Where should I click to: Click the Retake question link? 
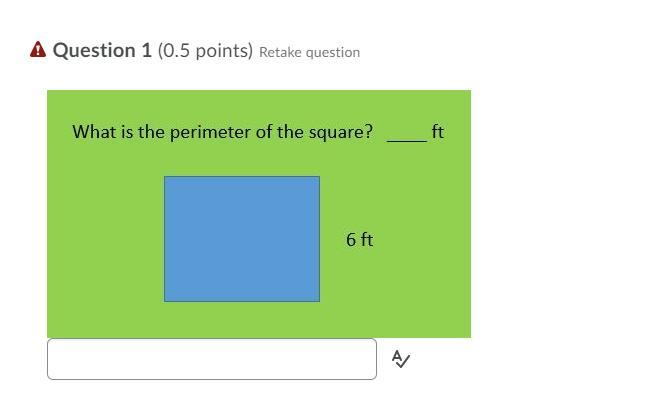309,52
